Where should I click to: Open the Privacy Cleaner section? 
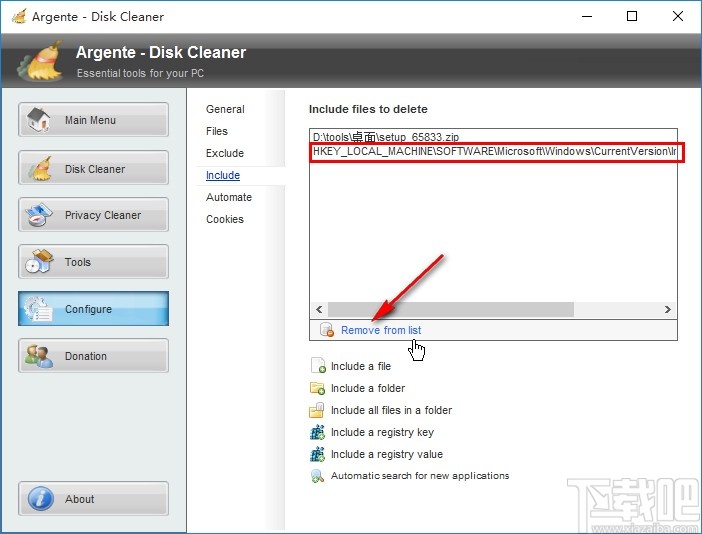tap(94, 214)
